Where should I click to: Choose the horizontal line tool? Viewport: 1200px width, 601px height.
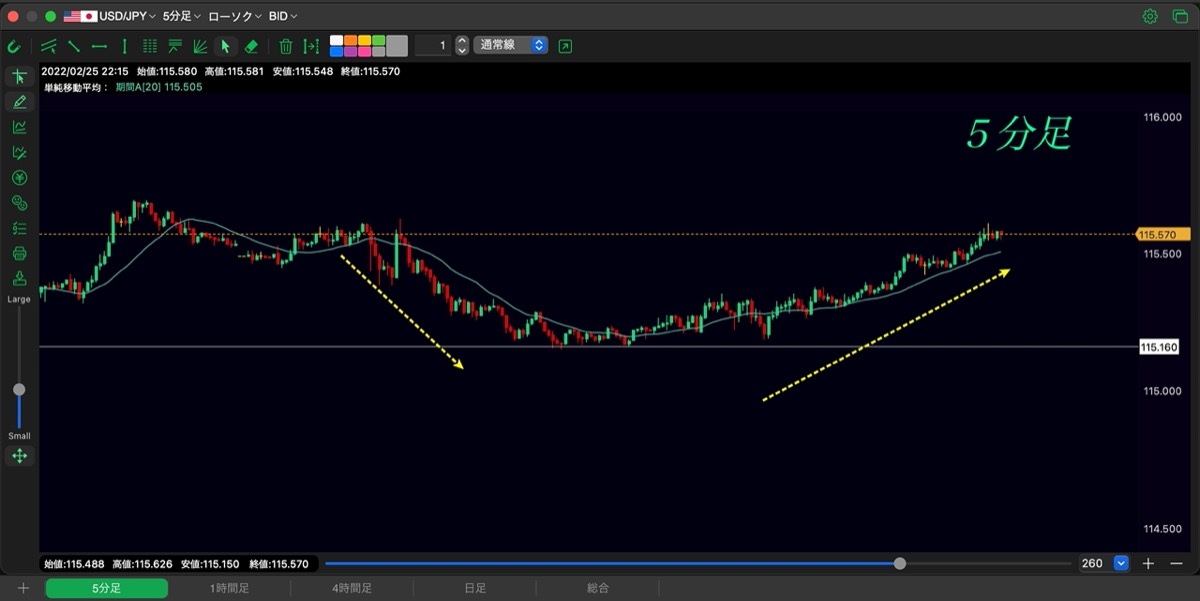(x=99, y=46)
